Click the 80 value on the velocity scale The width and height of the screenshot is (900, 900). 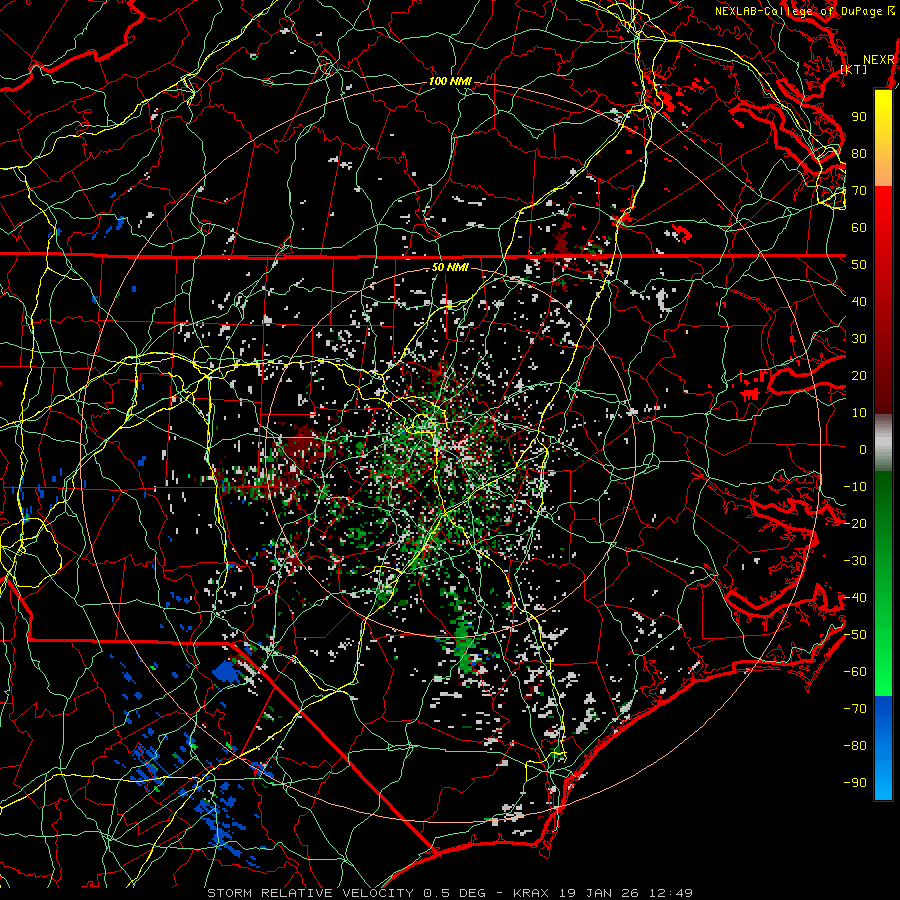(859, 153)
